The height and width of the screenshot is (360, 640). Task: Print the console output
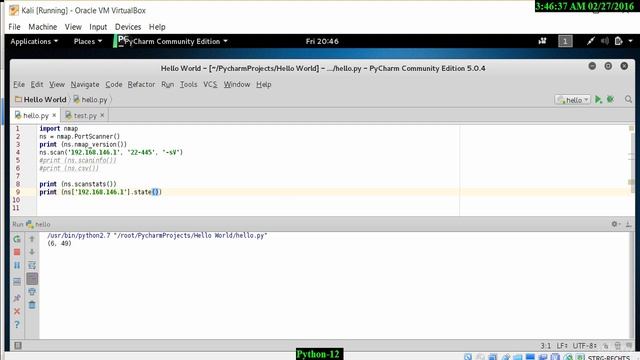coord(32,292)
